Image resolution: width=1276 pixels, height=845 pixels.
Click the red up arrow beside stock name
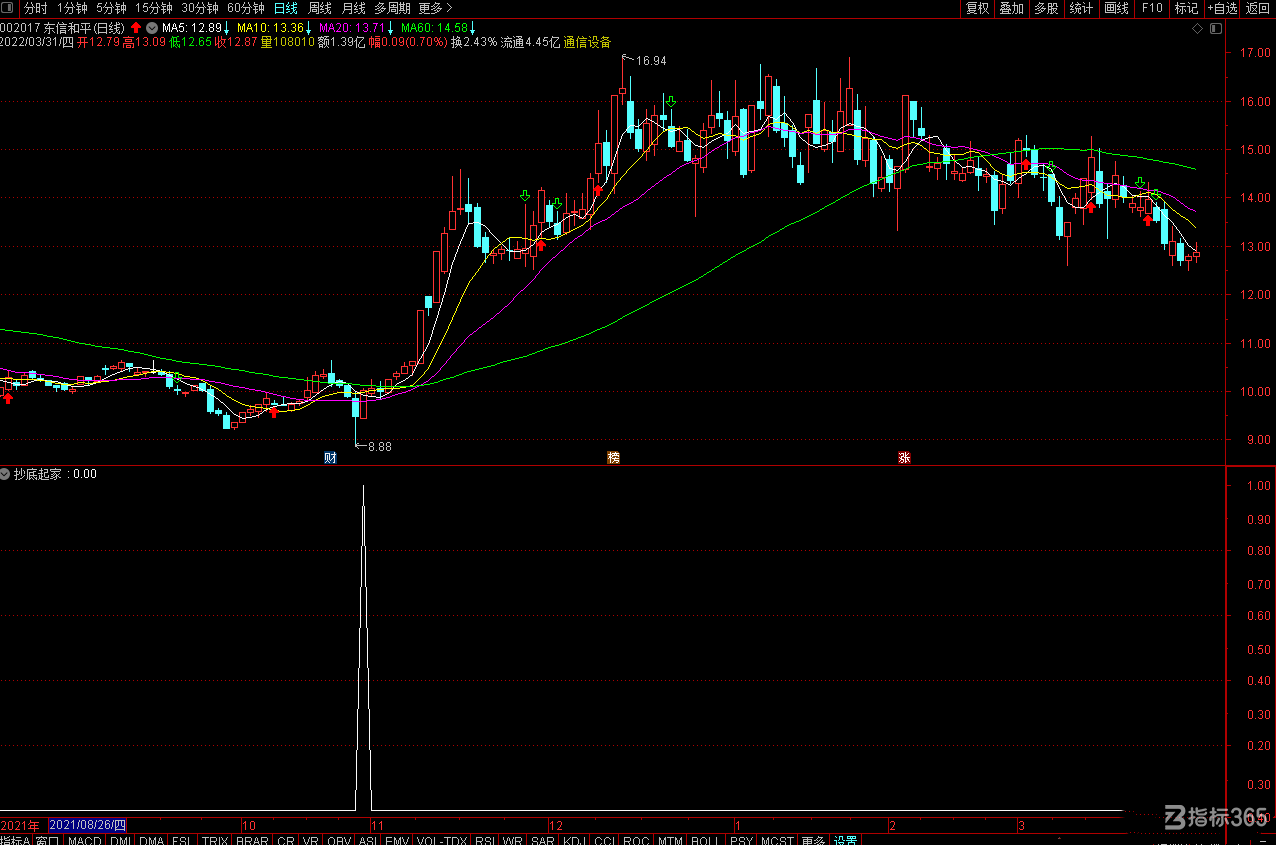point(136,27)
